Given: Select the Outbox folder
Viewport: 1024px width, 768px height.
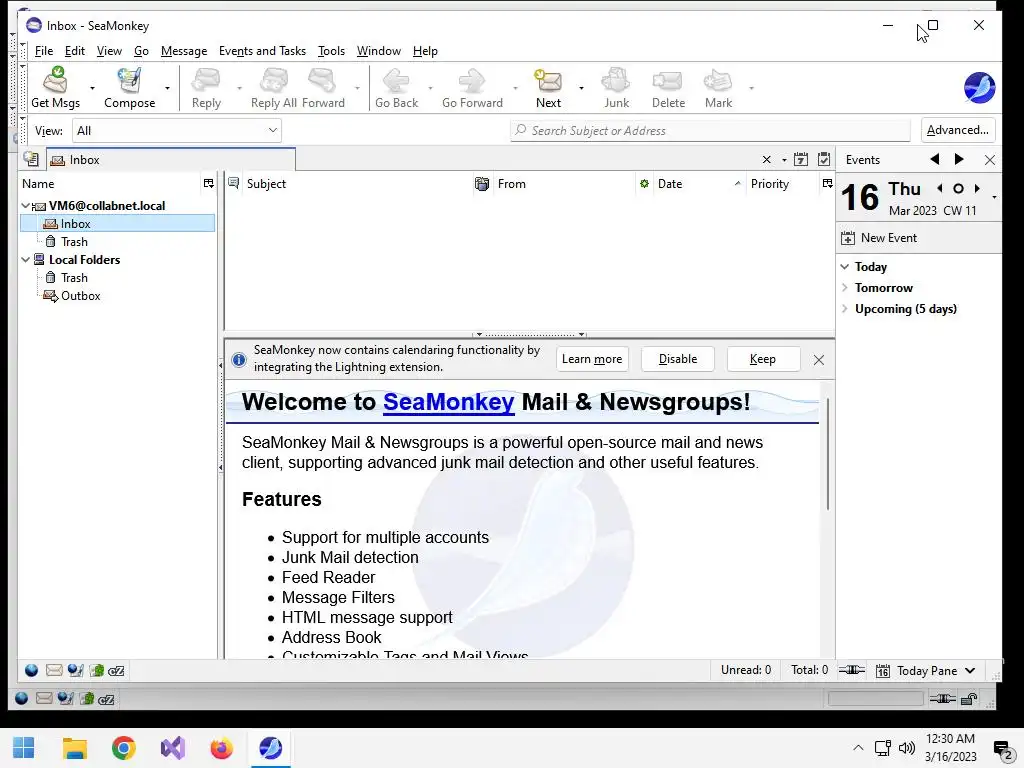Looking at the screenshot, I should coord(72,296).
